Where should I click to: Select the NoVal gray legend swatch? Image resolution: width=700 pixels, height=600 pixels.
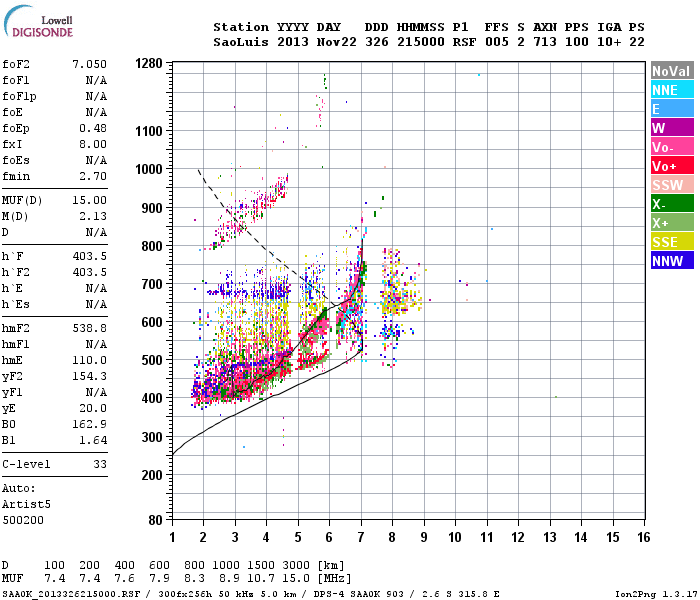point(672,71)
